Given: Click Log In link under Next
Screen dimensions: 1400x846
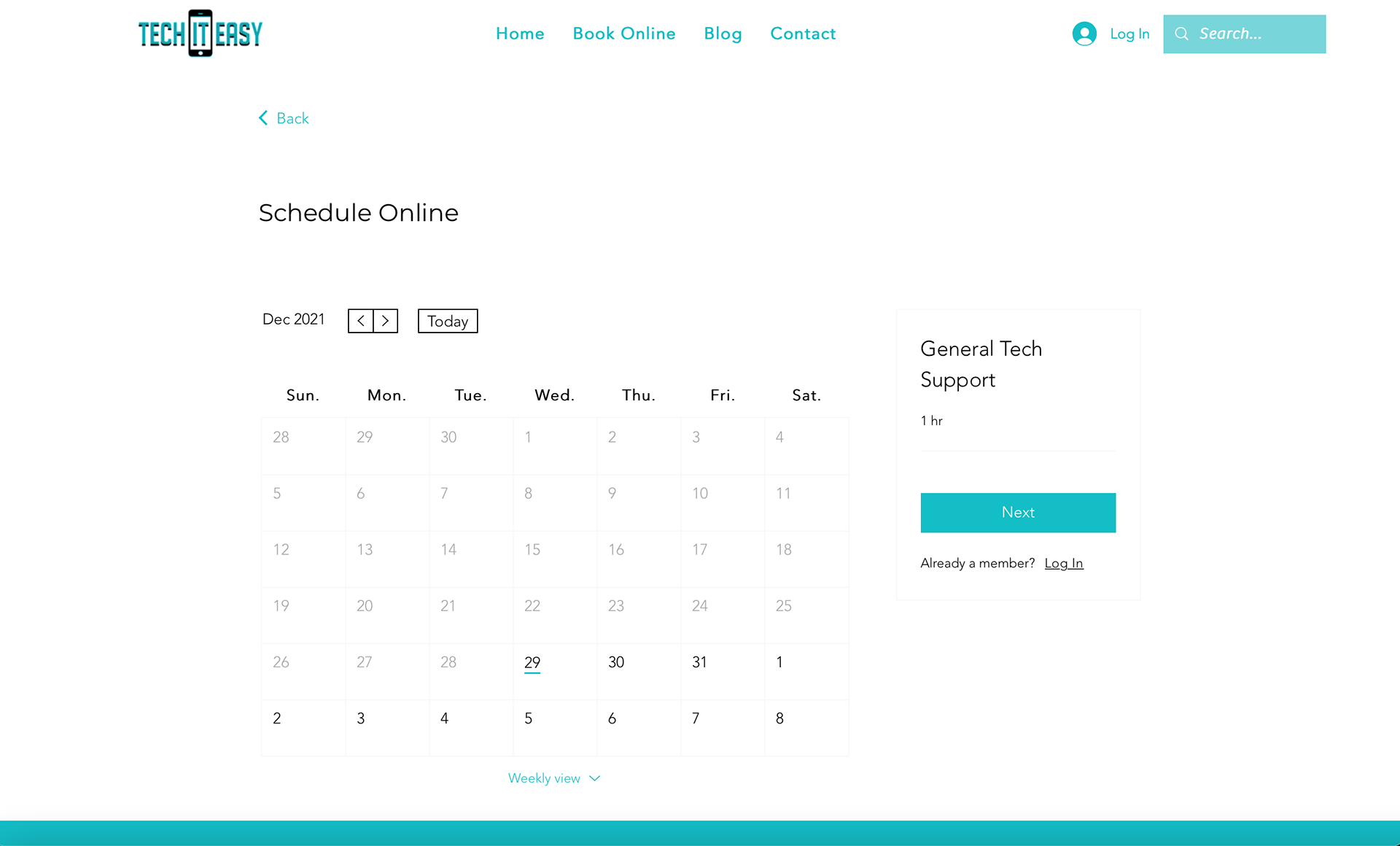Looking at the screenshot, I should [1064, 563].
